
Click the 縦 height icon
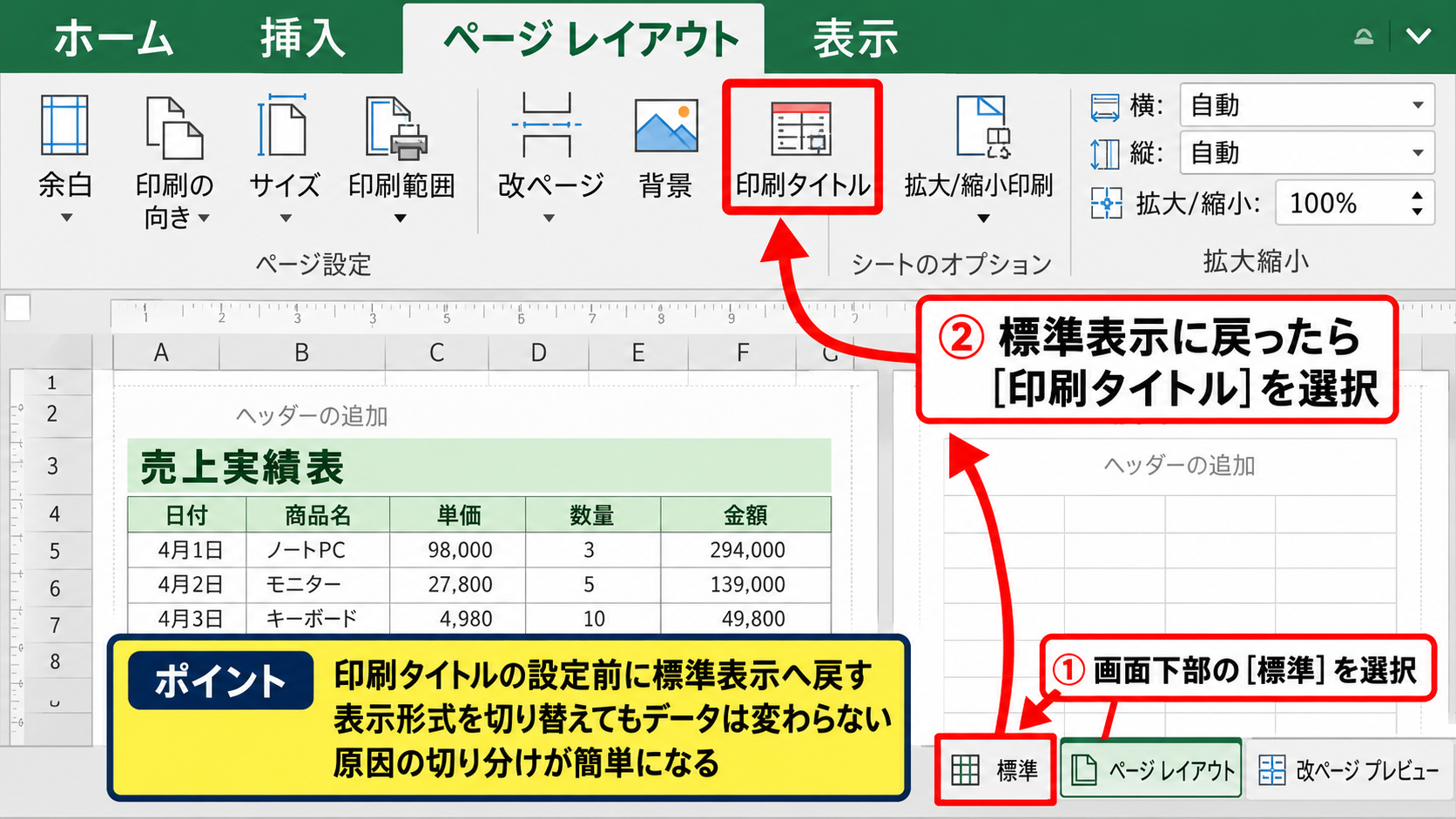(x=1105, y=154)
